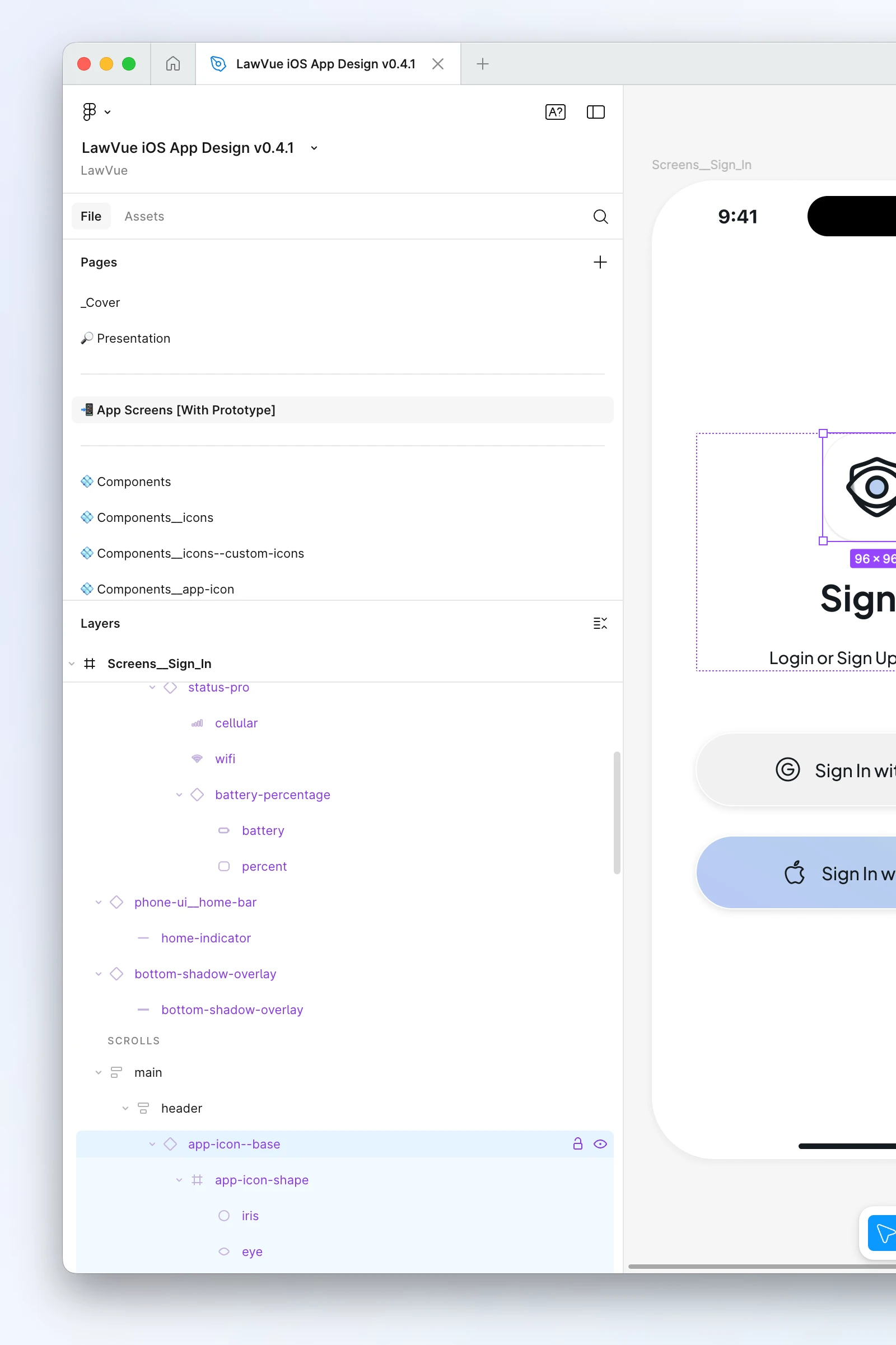Switch to the Assets tab
Image resolution: width=896 pixels, height=1345 pixels.
pos(144,216)
